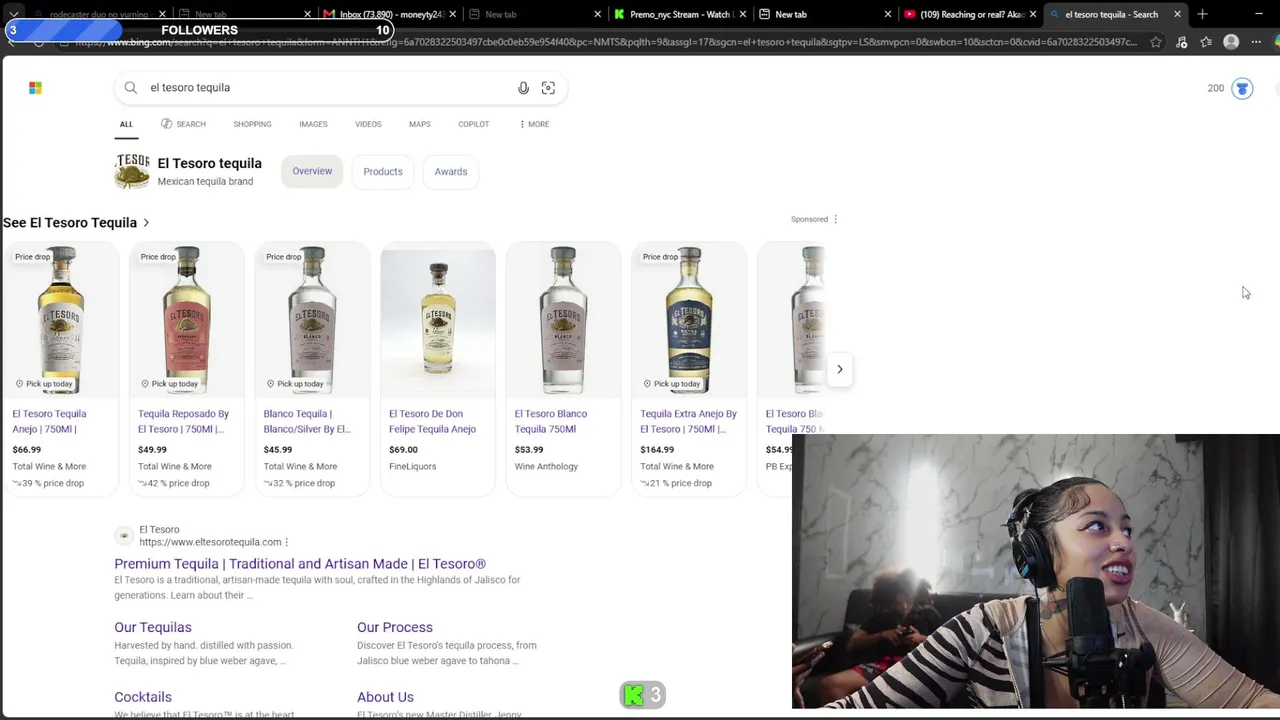Select the Overview pill button
Image resolution: width=1280 pixels, height=720 pixels.
[x=312, y=171]
